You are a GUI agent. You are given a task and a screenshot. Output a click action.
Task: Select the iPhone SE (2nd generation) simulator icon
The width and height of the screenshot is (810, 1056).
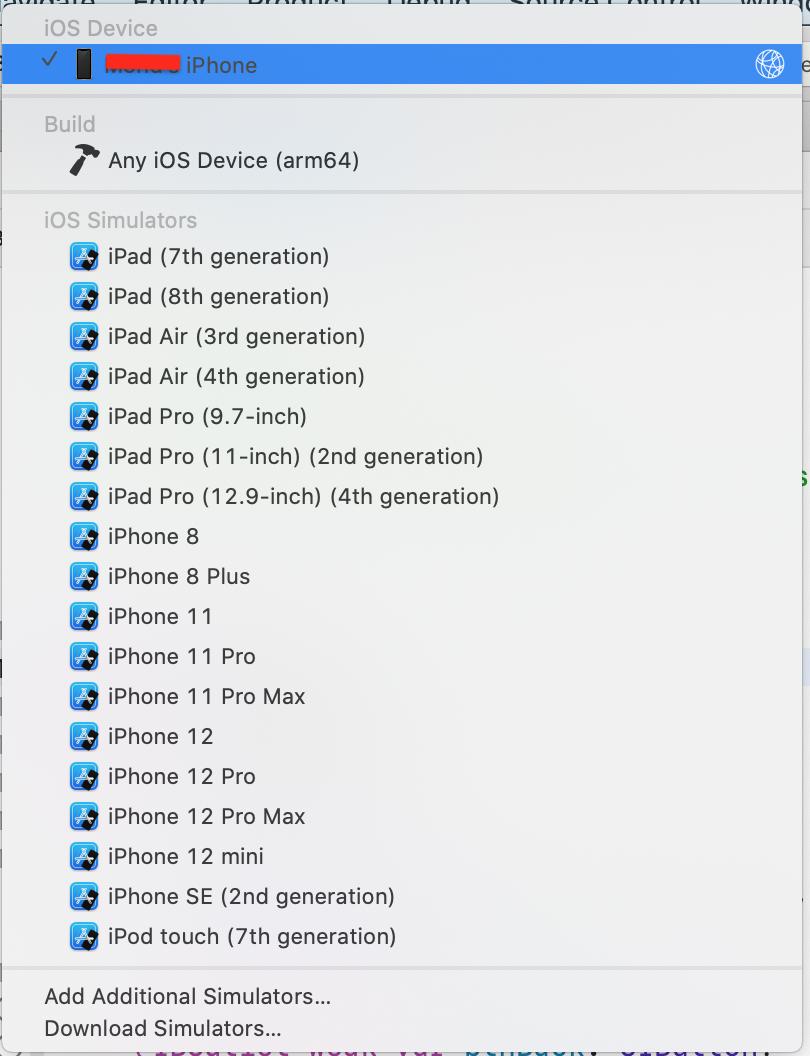(x=85, y=896)
